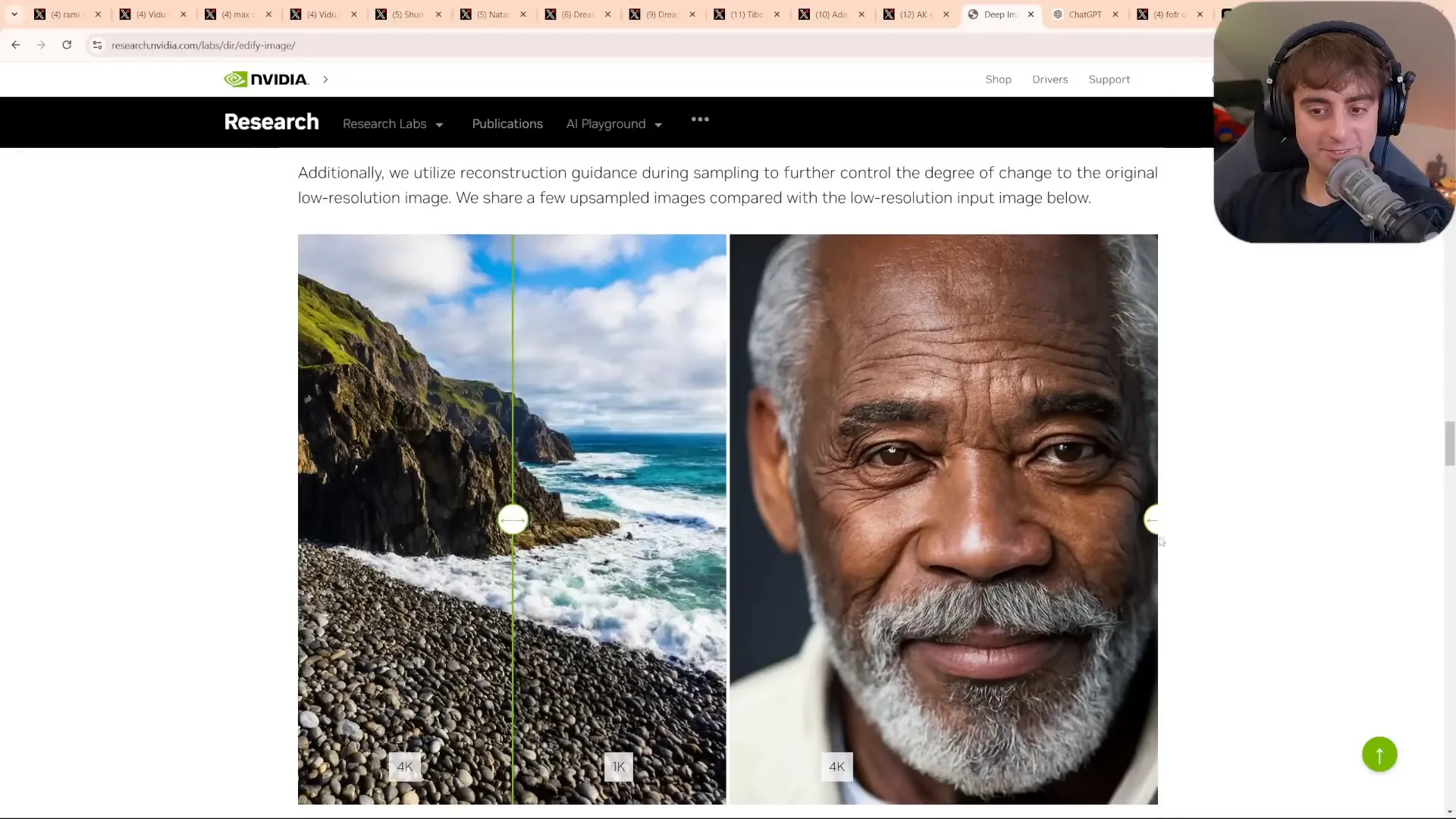Open the Support link

(1109, 80)
